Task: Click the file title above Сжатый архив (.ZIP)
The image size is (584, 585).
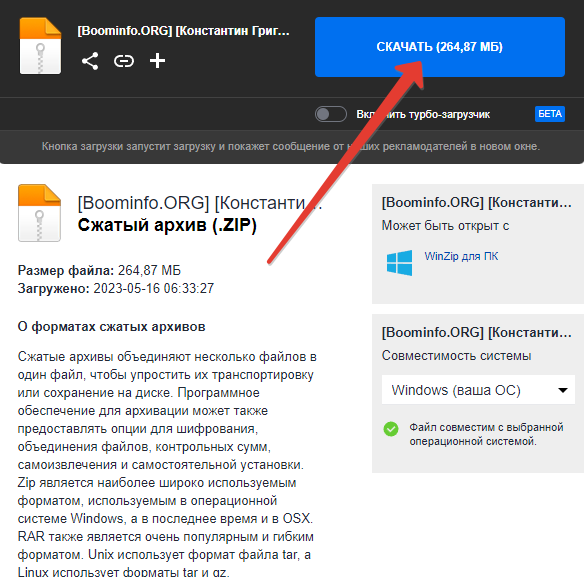Action: (200, 203)
